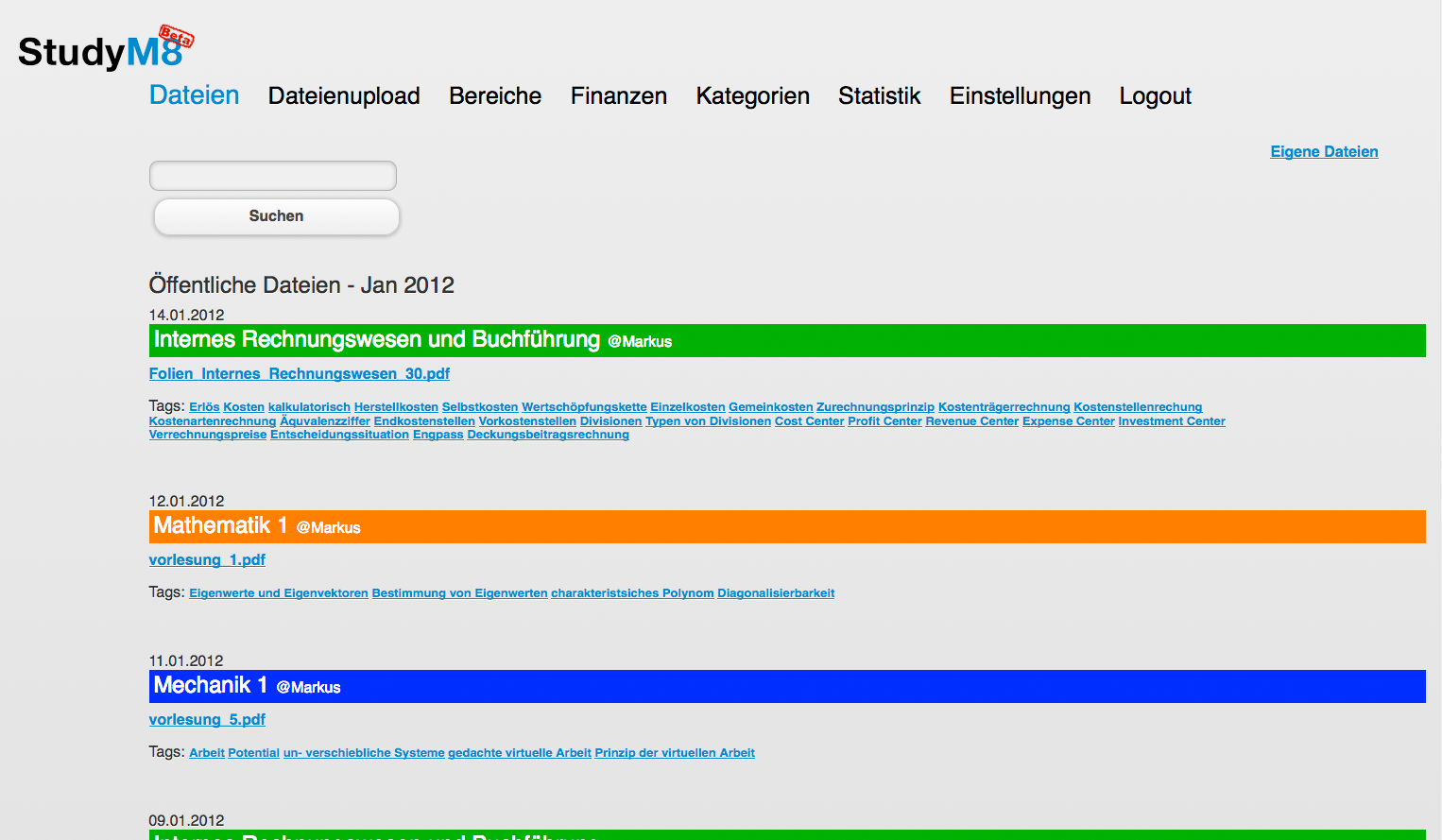Screen dimensions: 1442x840
Task: Open vorlesung_5.pdf under Mechanik 1
Action: tap(207, 719)
